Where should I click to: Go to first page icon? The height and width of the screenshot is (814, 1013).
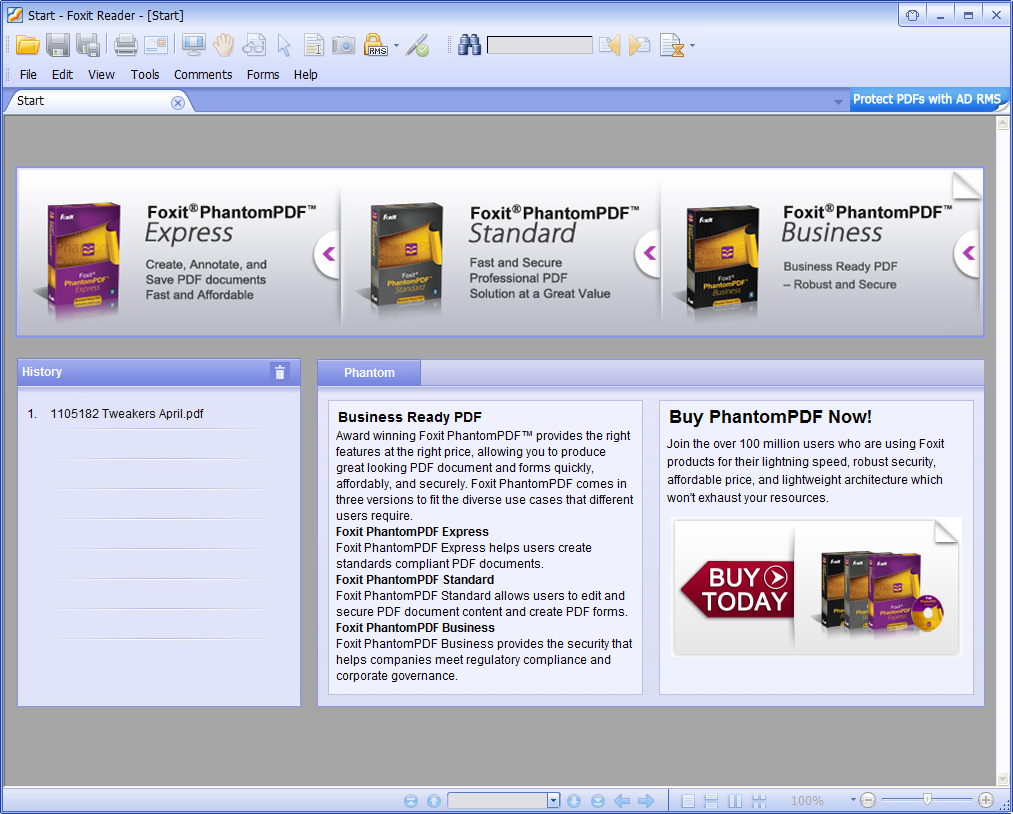(x=411, y=801)
